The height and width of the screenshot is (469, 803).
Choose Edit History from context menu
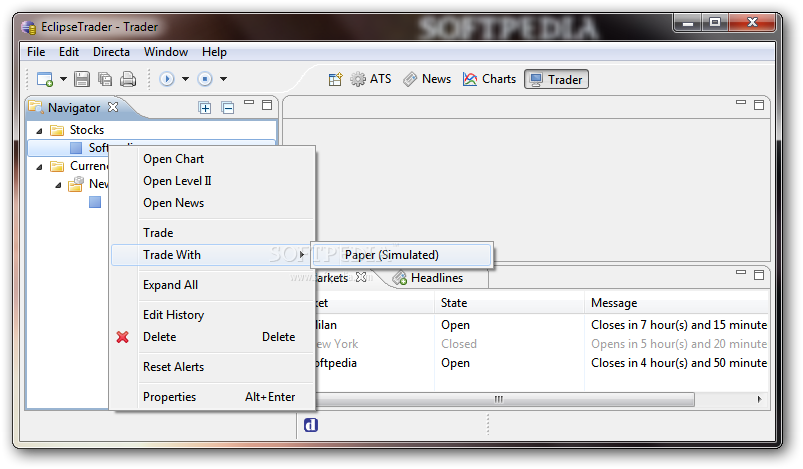pyautogui.click(x=174, y=315)
